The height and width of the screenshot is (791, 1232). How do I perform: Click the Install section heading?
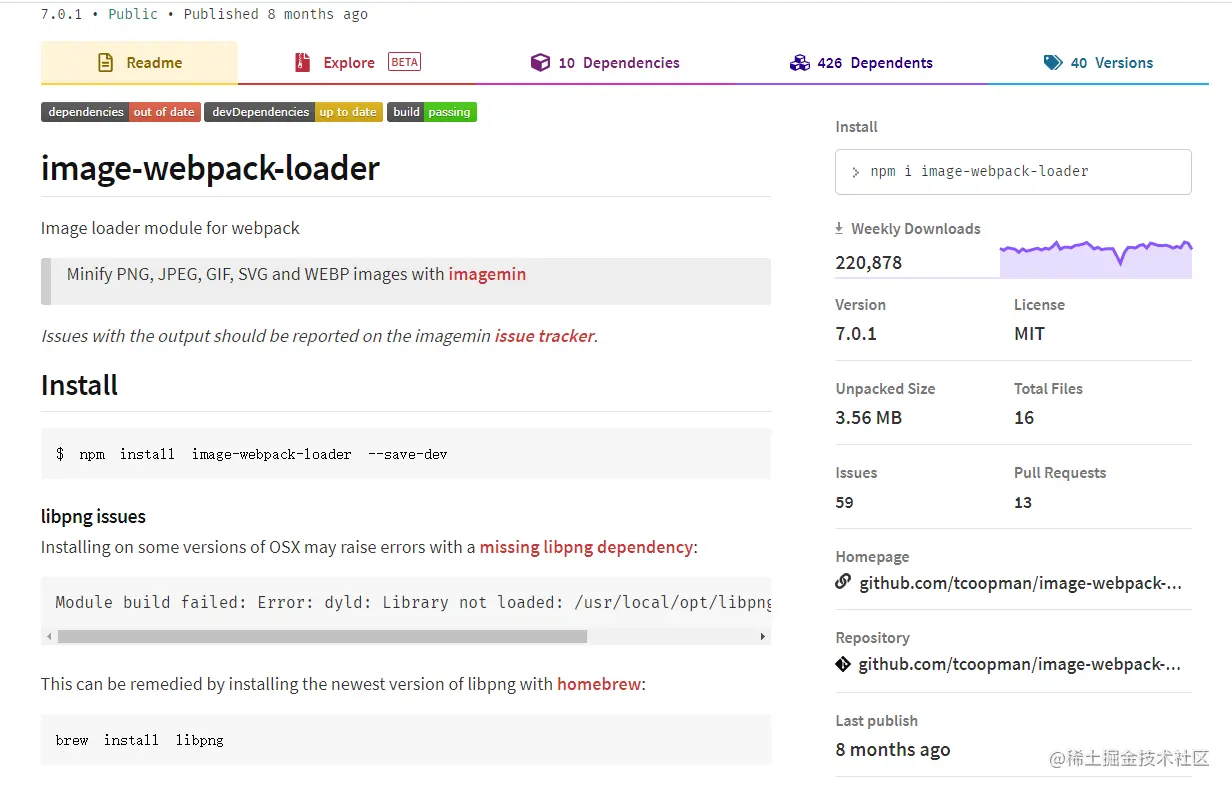pyautogui.click(x=79, y=385)
